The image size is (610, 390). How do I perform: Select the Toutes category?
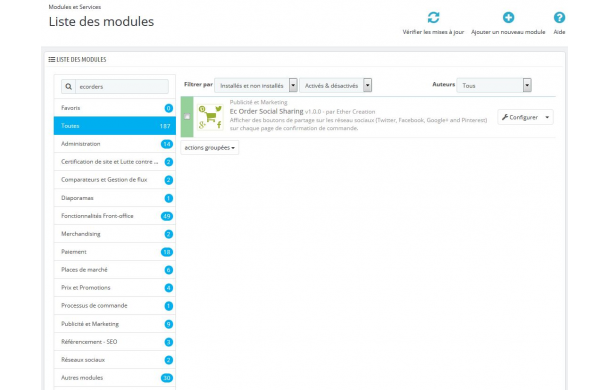click(x=115, y=126)
